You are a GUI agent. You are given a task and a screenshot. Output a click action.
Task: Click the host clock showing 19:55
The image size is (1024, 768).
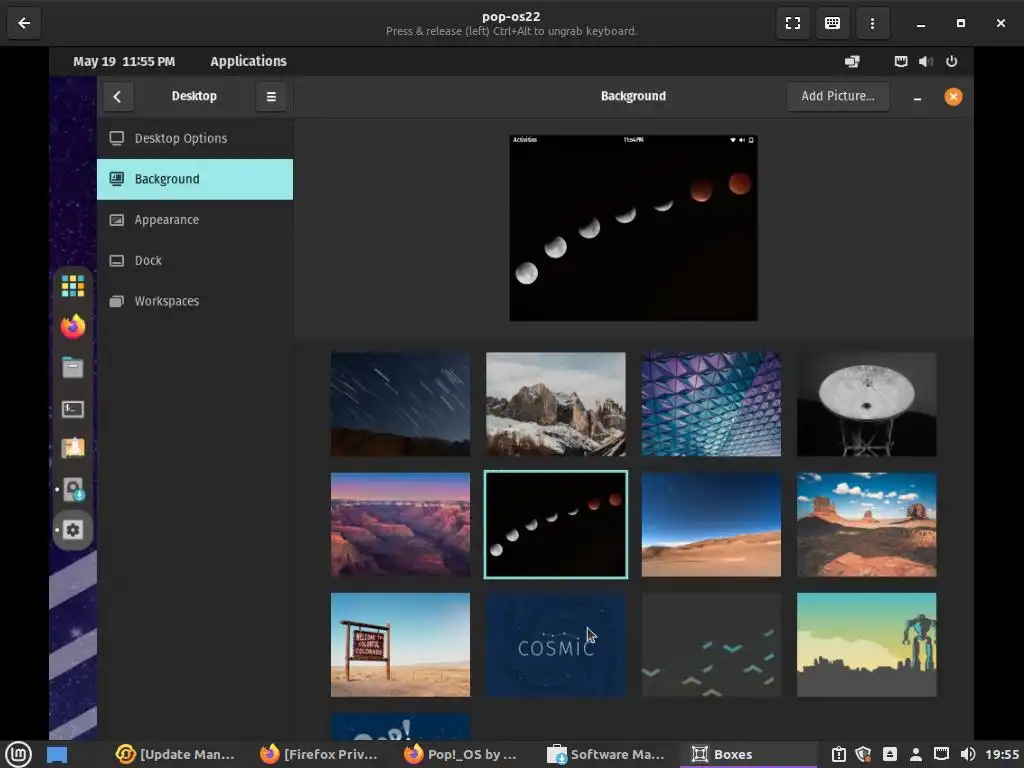tap(1002, 754)
